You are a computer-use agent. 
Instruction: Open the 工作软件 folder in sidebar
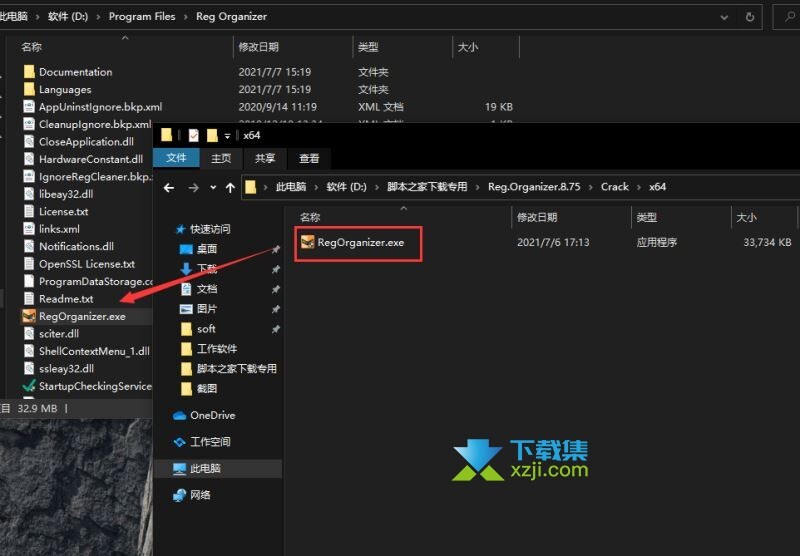[x=217, y=349]
